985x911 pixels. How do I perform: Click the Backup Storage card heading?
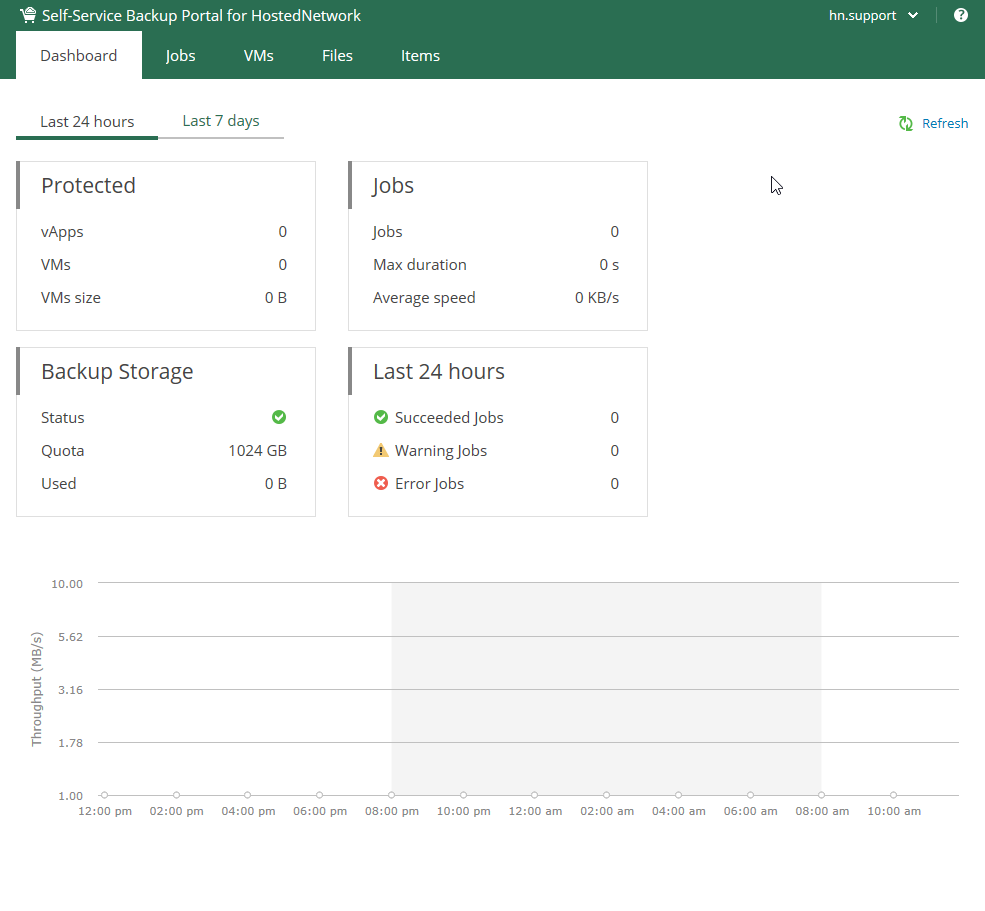(x=117, y=371)
